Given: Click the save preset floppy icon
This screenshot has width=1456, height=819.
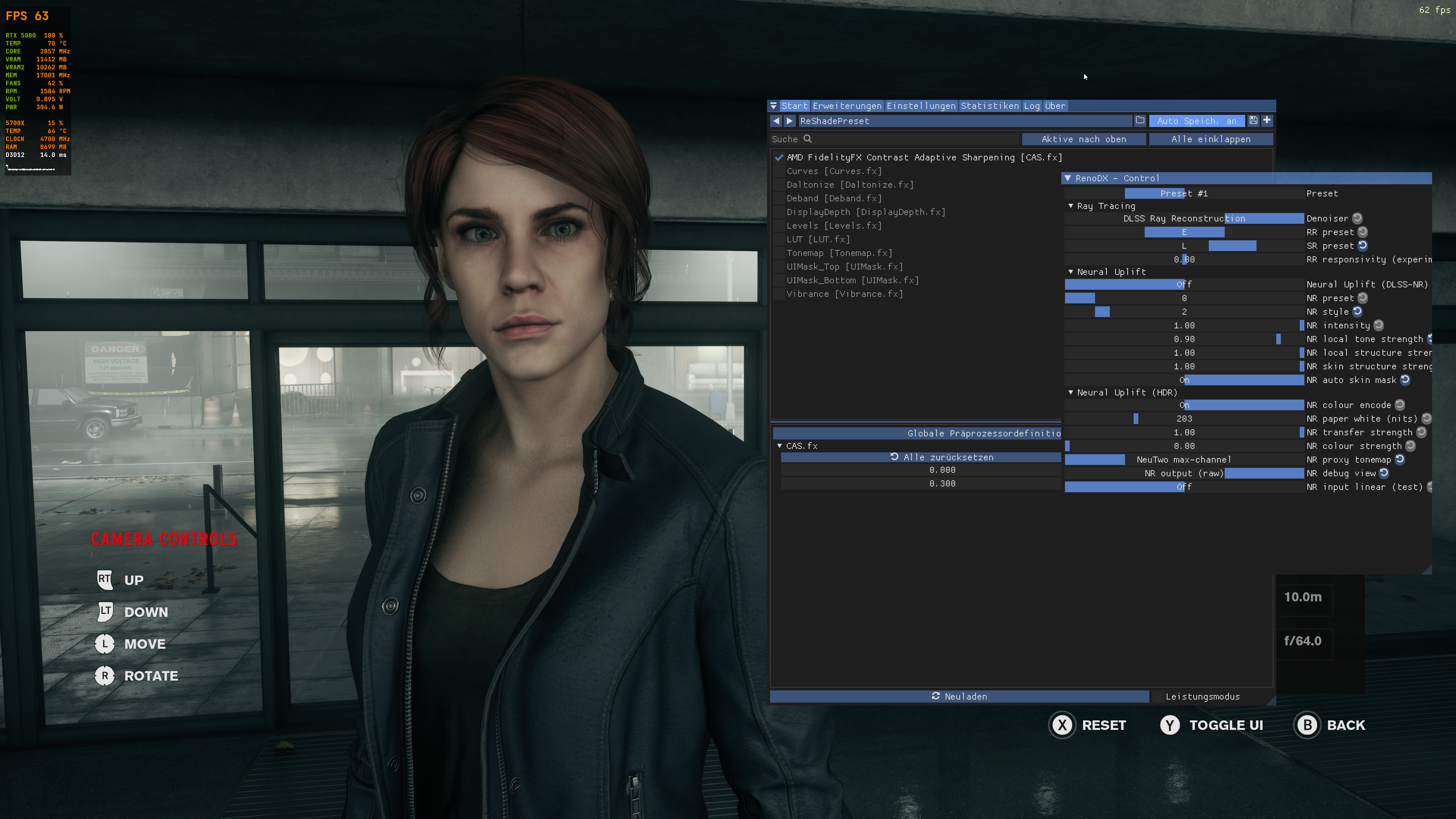Looking at the screenshot, I should pyautogui.click(x=1253, y=121).
